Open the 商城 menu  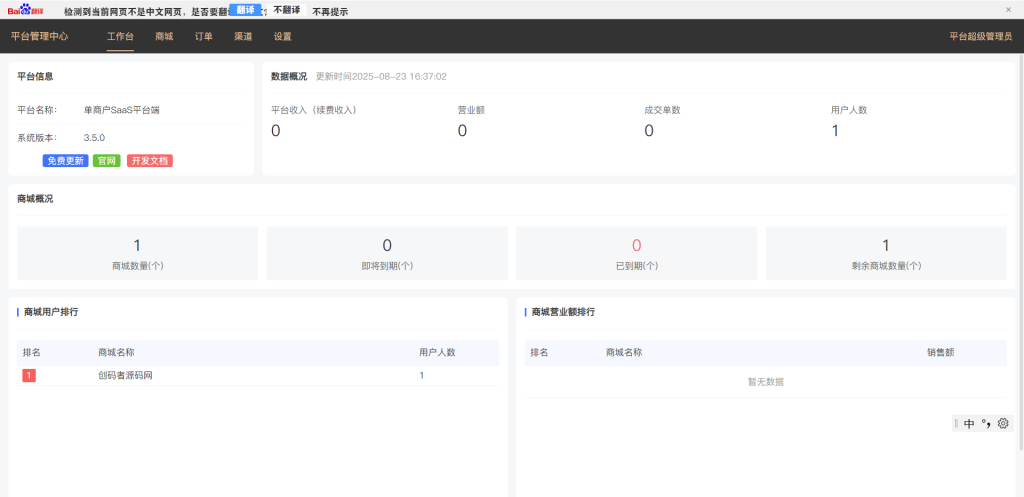(164, 36)
